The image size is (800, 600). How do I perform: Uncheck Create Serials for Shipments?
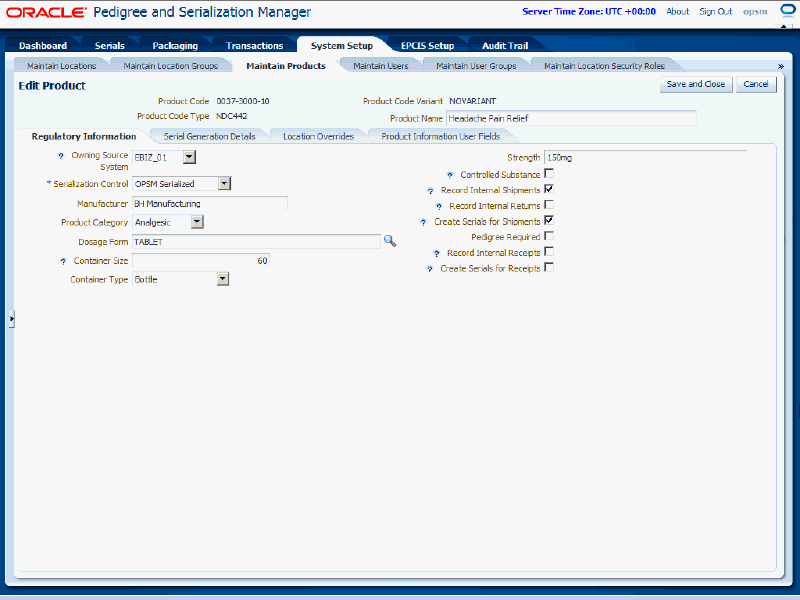549,221
